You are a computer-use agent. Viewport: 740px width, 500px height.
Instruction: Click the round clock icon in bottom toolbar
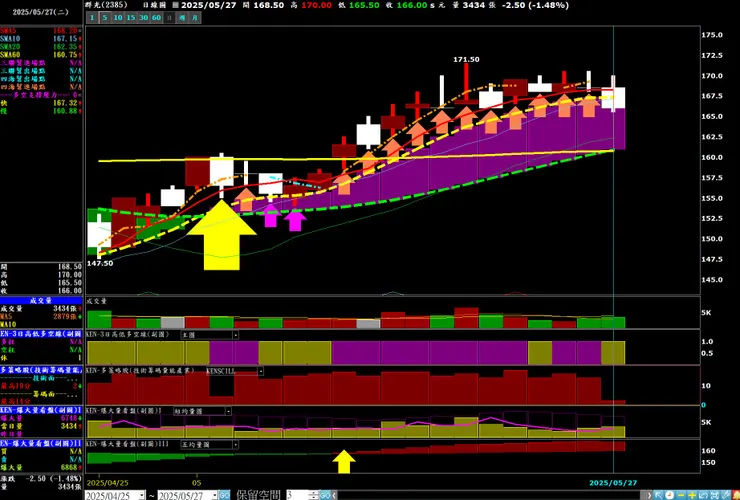(x=670, y=495)
